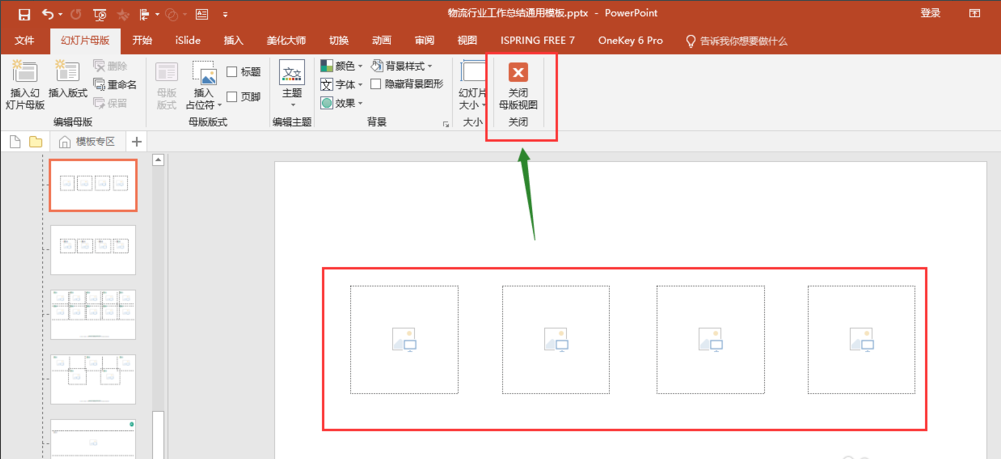Image resolution: width=1001 pixels, height=459 pixels.
Task: Click the text box icon in quick access toolbar
Action: coord(202,13)
